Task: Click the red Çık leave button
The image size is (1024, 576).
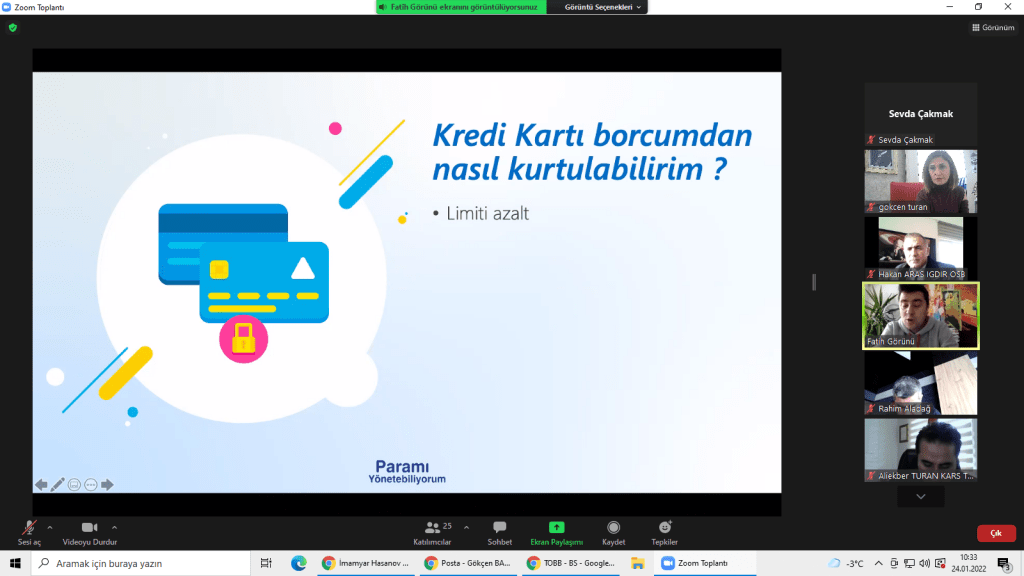Action: 995,534
